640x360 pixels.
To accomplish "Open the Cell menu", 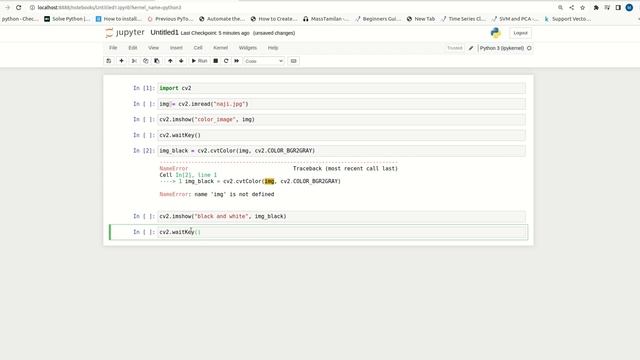I will click(198, 48).
